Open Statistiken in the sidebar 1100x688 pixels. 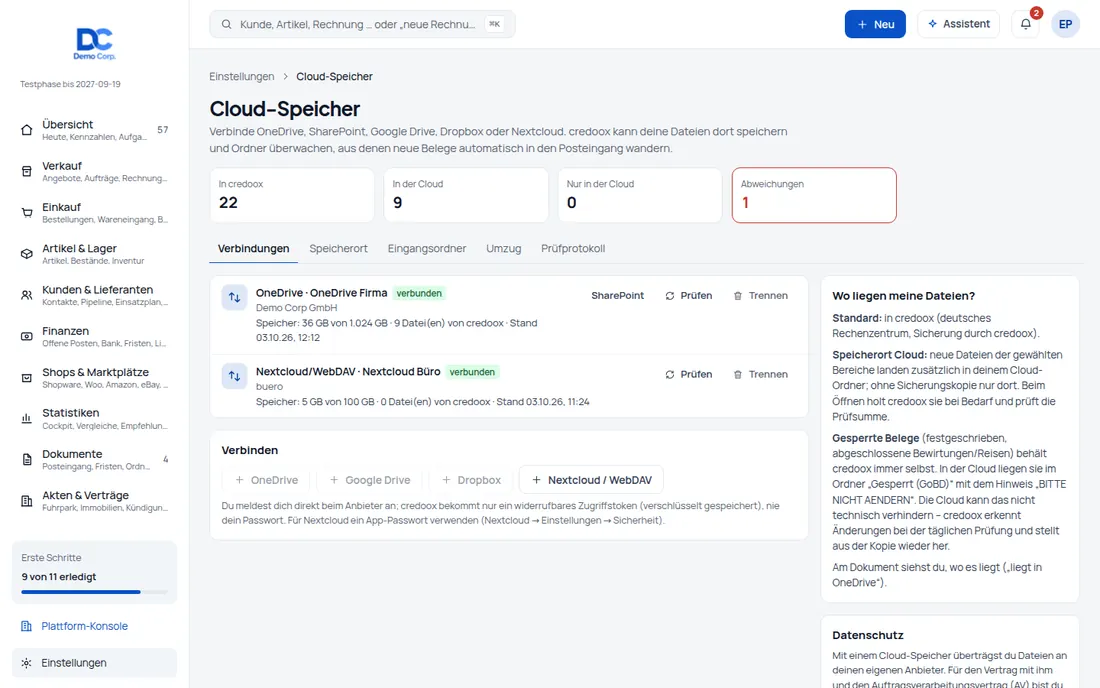pyautogui.click(x=94, y=419)
